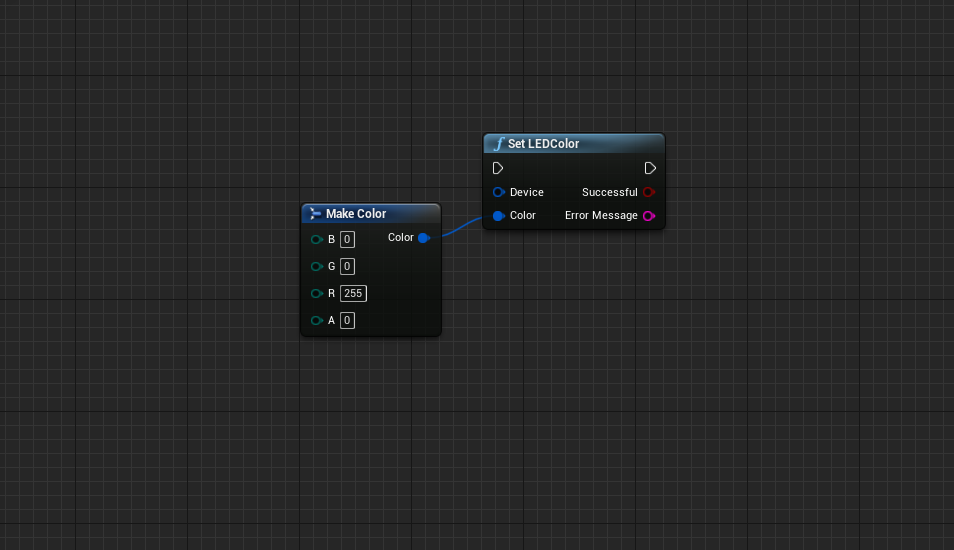Select the Make Color node by its title
Viewport: 954px width, 550px height.
(x=356, y=214)
